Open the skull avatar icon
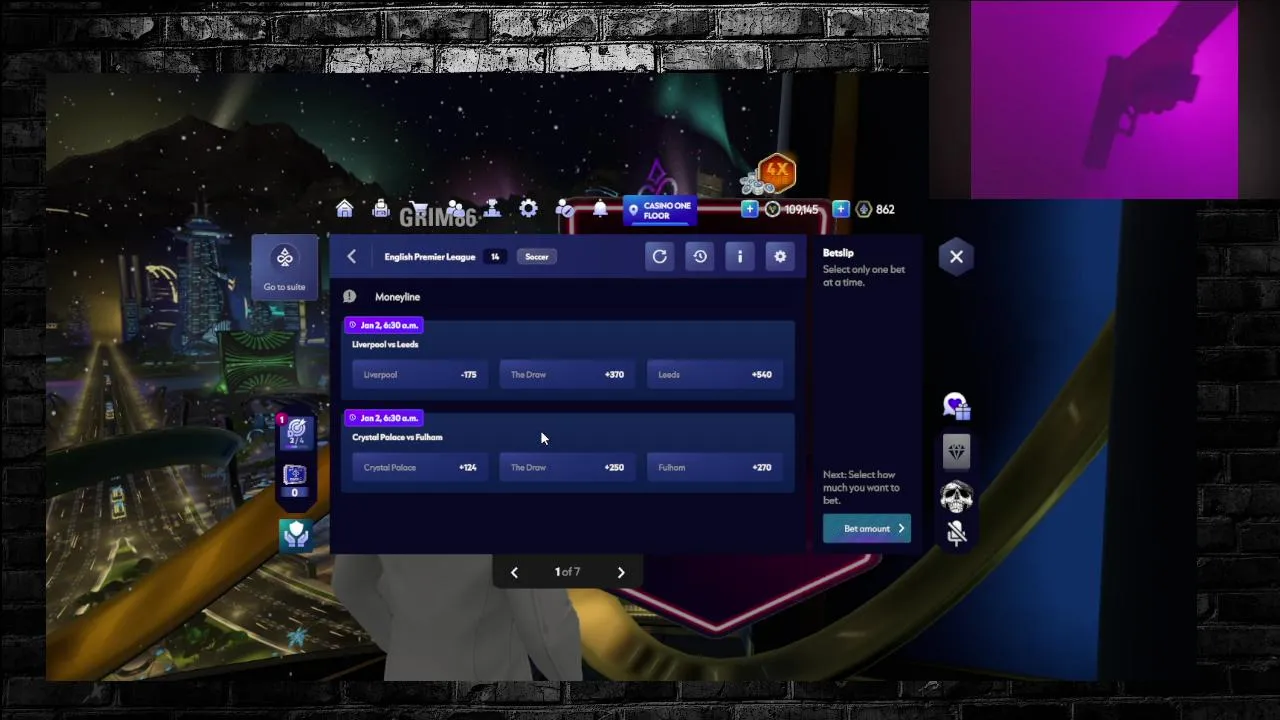This screenshot has height=720, width=1280. (x=956, y=496)
